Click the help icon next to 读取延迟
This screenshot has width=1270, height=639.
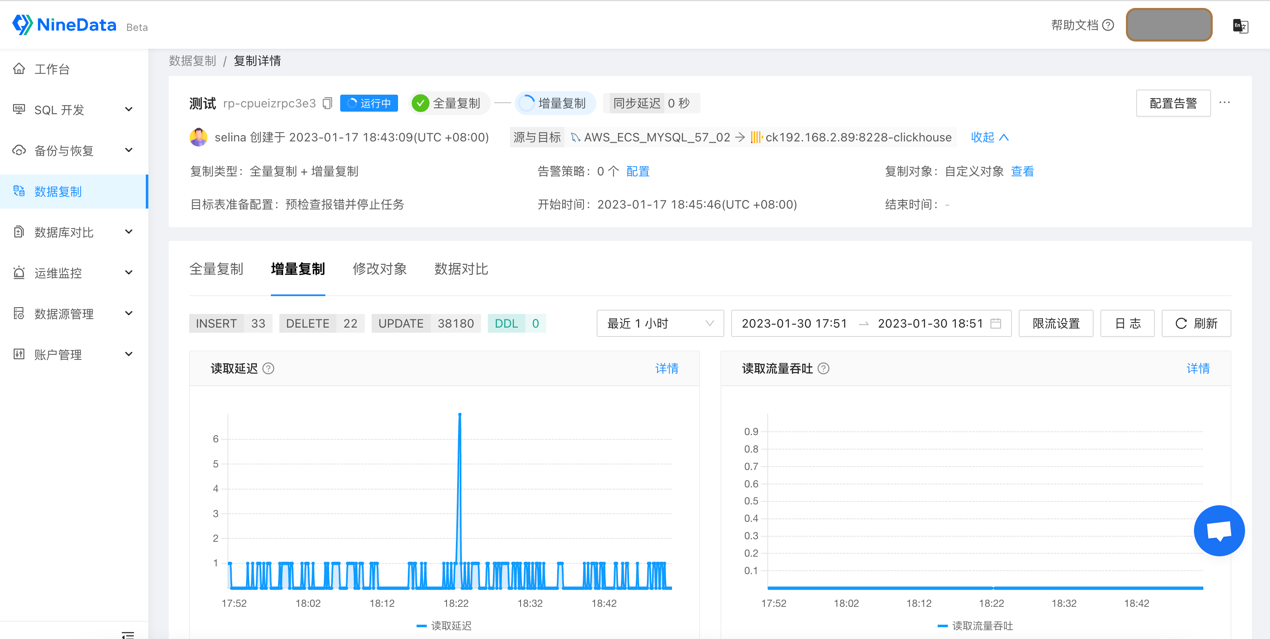[x=268, y=369]
